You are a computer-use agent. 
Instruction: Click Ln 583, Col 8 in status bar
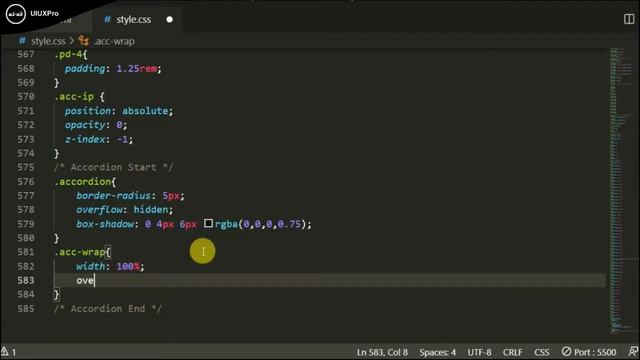click(382, 352)
